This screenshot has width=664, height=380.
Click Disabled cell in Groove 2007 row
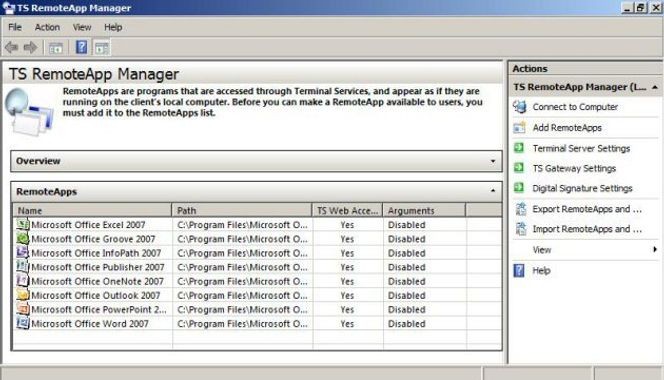pos(407,239)
